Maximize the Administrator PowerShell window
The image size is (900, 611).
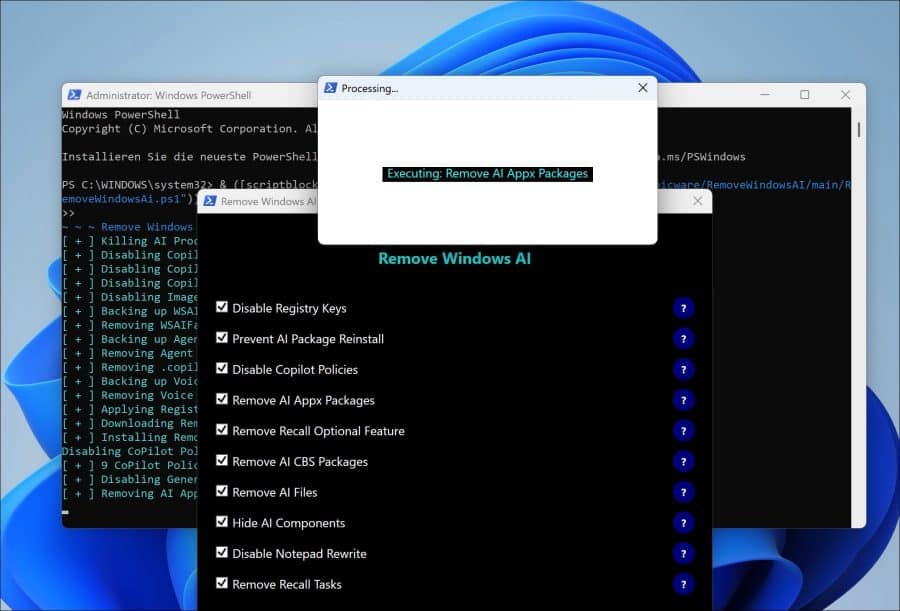click(x=804, y=95)
